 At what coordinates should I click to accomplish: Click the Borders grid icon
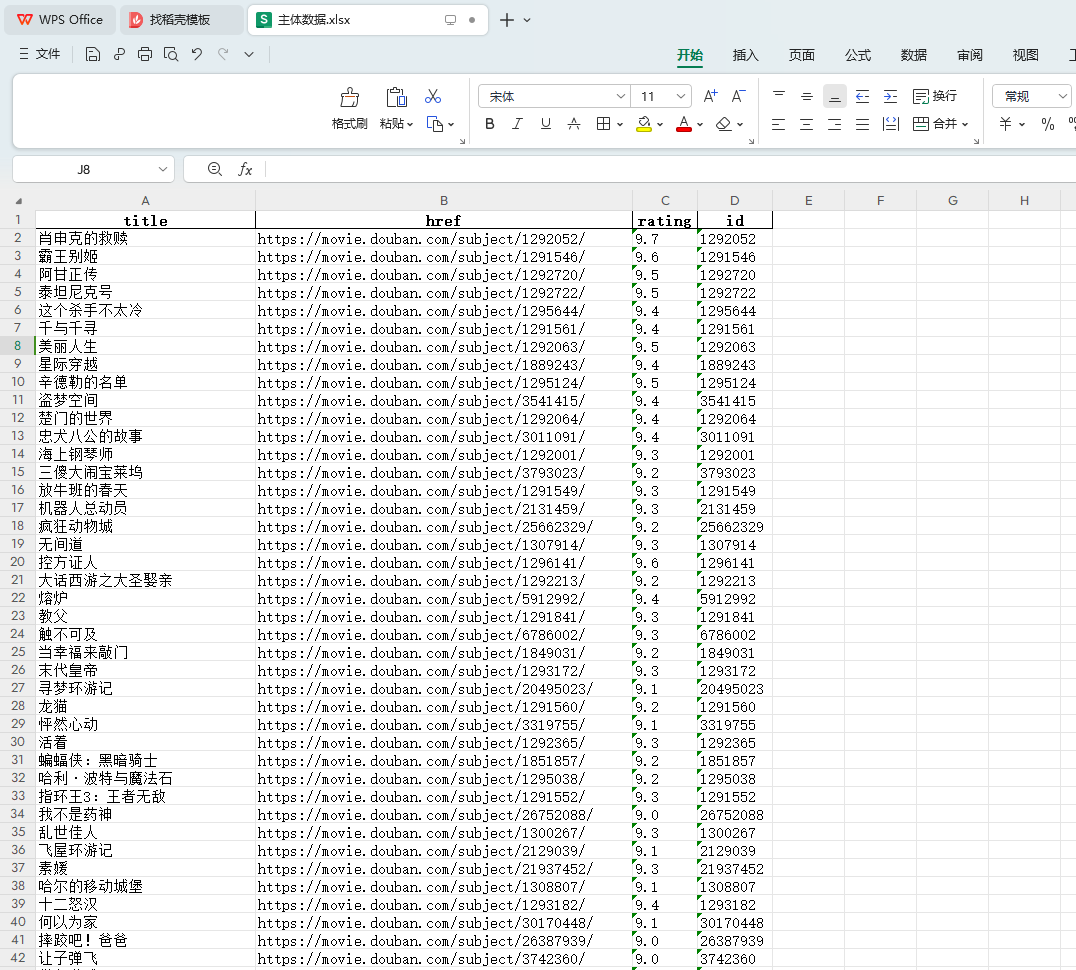(x=603, y=124)
